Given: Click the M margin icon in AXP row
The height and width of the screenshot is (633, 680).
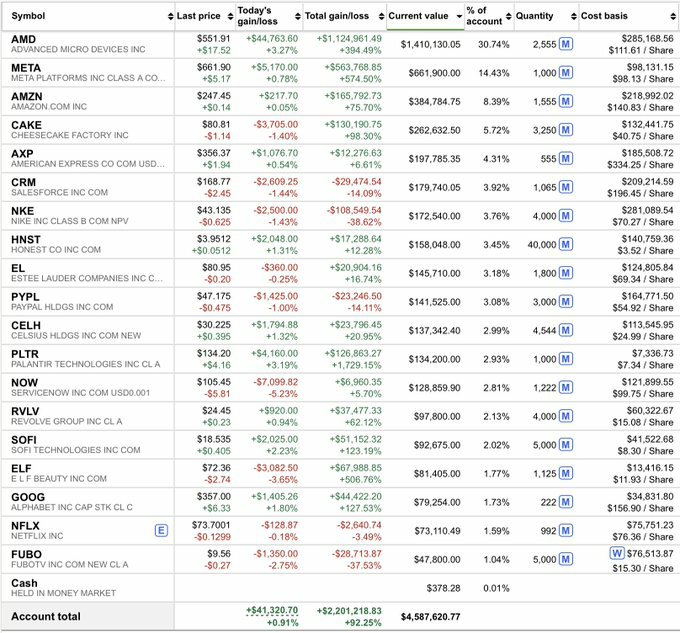Looking at the screenshot, I should pos(566,159).
